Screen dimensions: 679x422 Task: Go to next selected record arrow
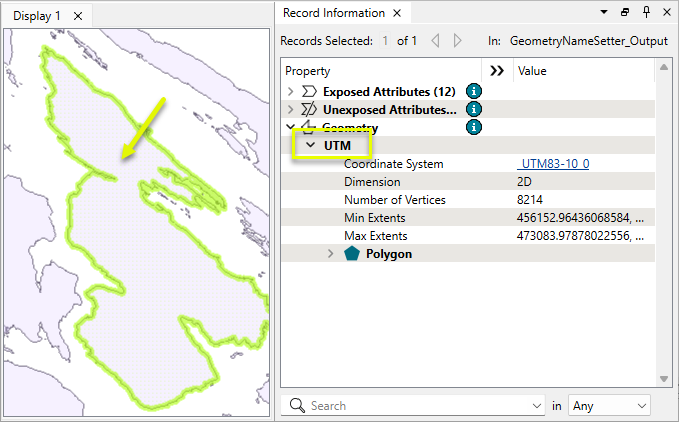pos(457,41)
